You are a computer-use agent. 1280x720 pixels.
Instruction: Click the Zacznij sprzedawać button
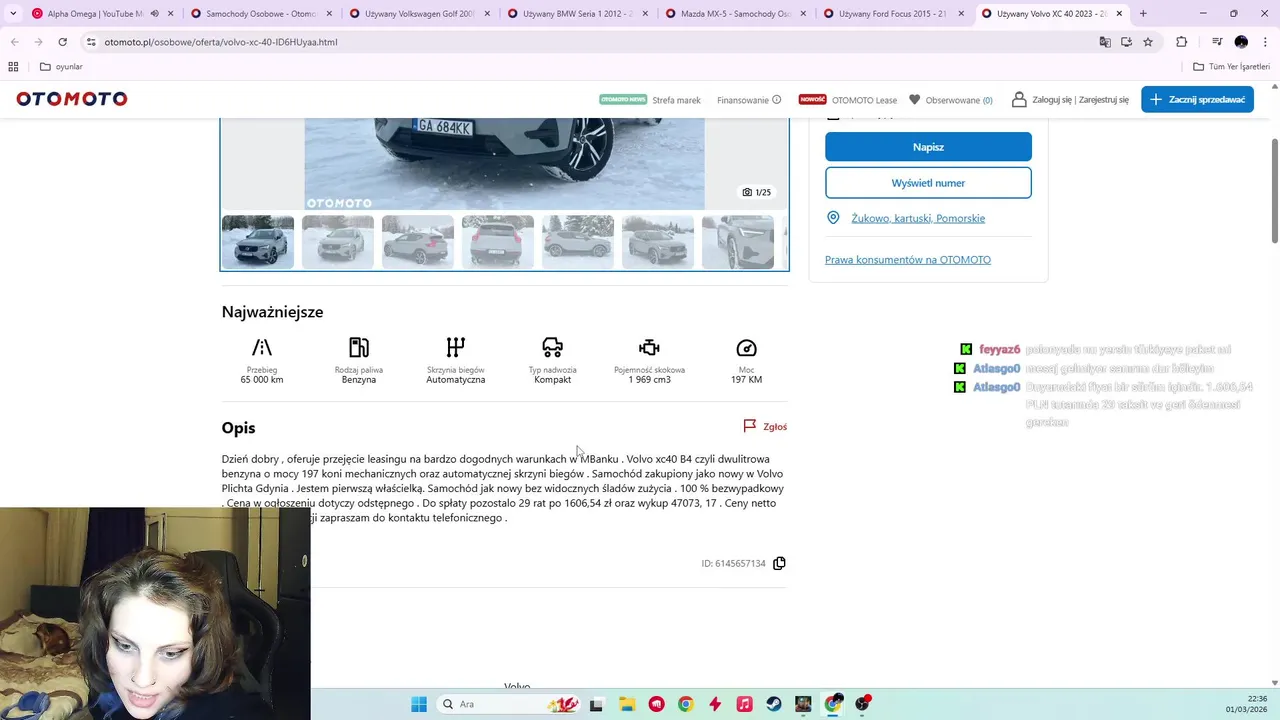[x=1197, y=99]
